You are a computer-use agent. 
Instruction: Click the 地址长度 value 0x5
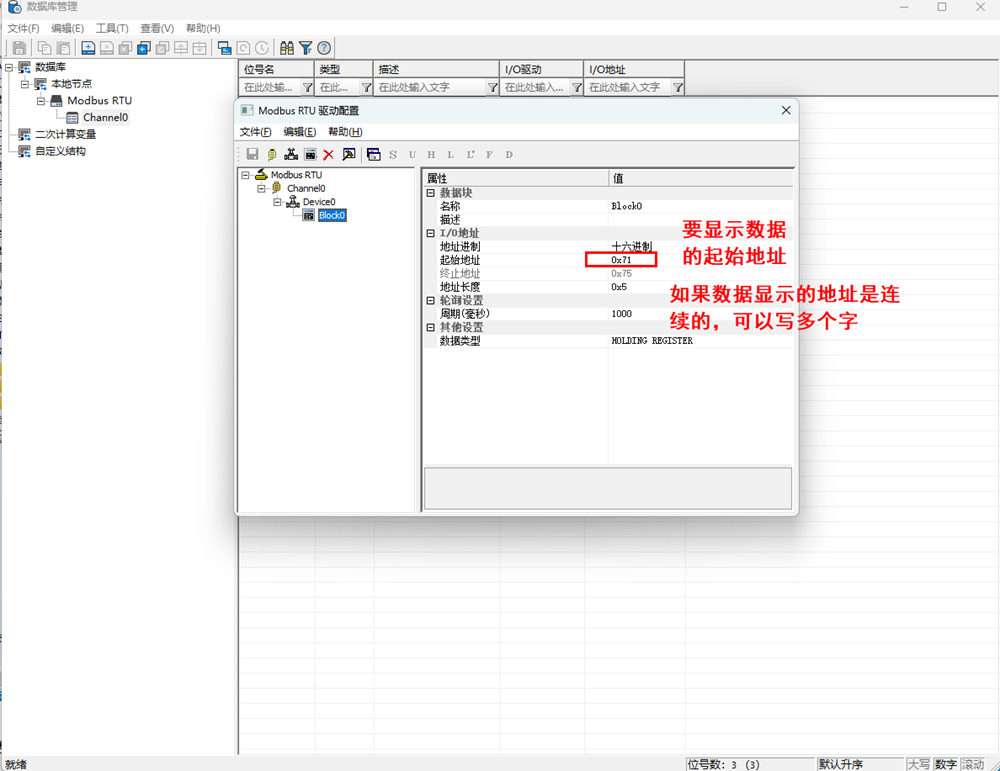(x=619, y=287)
